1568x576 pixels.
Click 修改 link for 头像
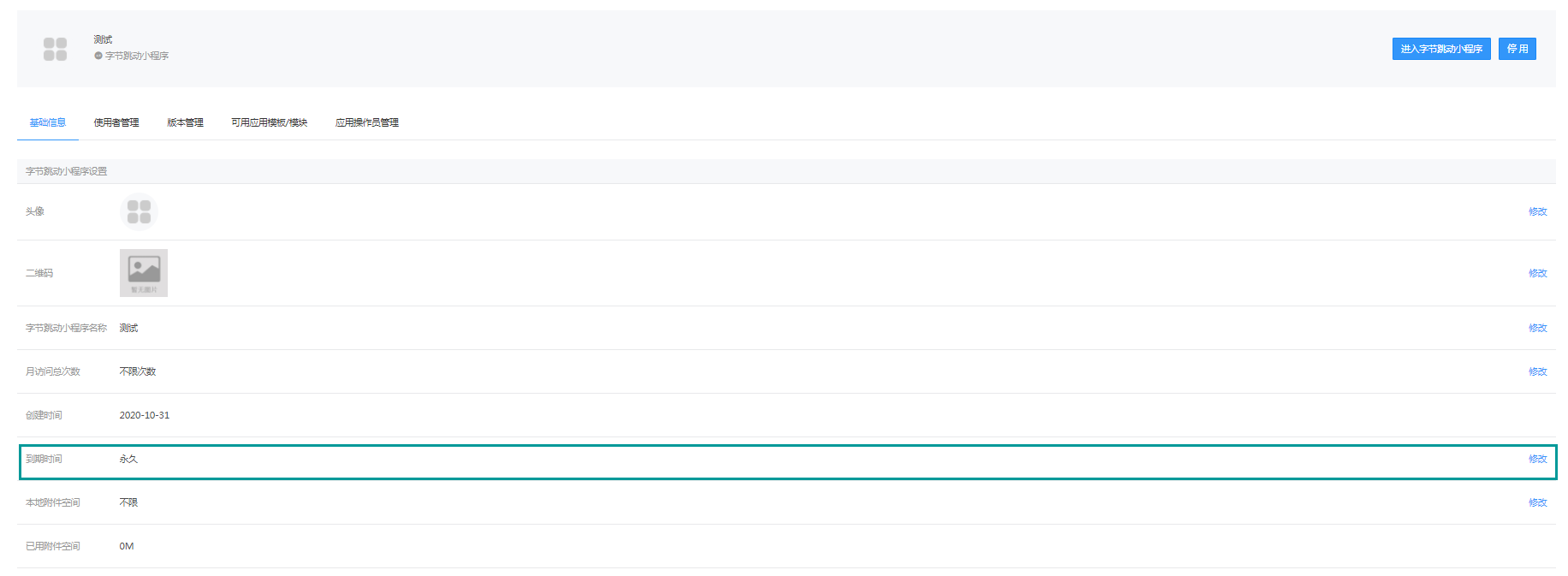pos(1538,211)
